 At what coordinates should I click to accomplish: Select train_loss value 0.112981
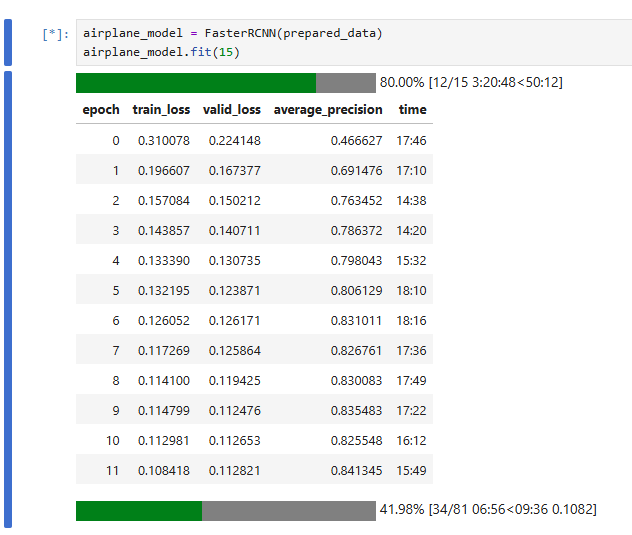[x=164, y=441]
